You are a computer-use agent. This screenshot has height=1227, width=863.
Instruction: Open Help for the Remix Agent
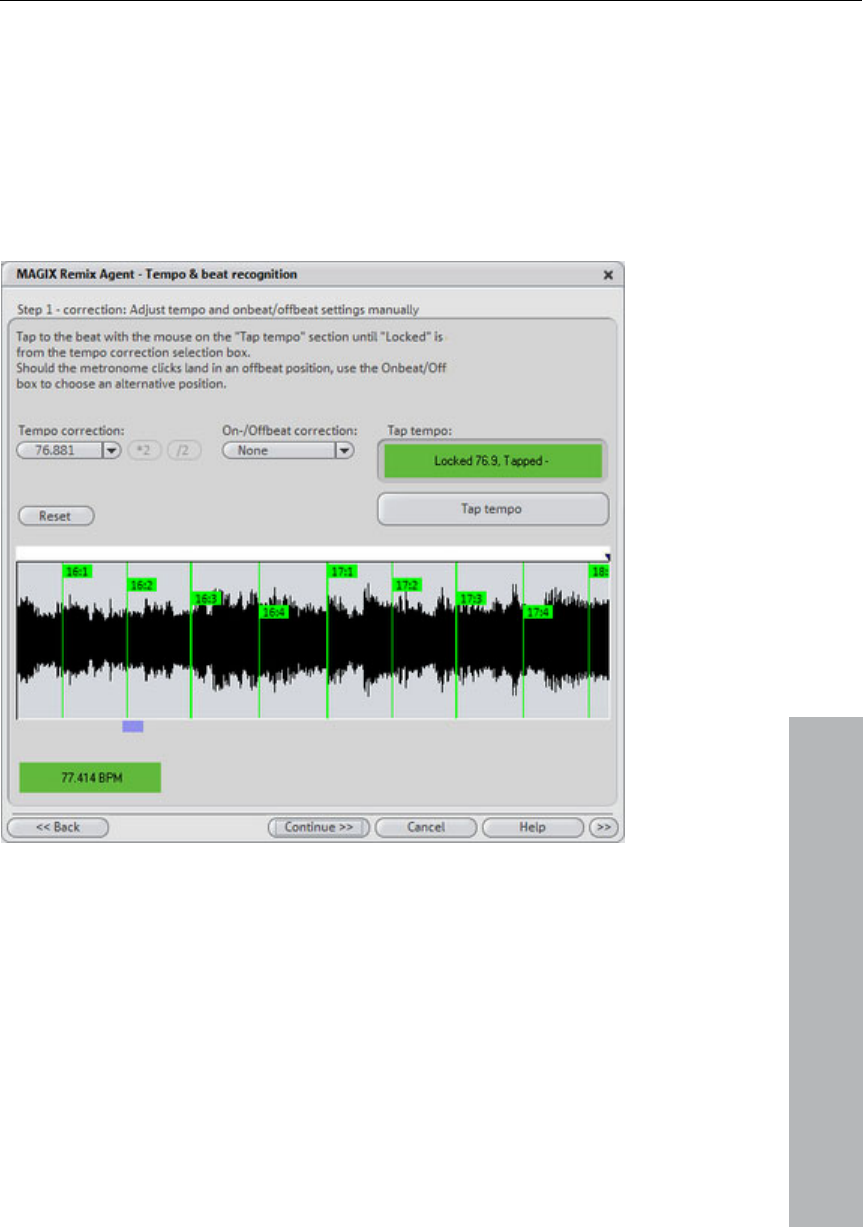point(532,828)
